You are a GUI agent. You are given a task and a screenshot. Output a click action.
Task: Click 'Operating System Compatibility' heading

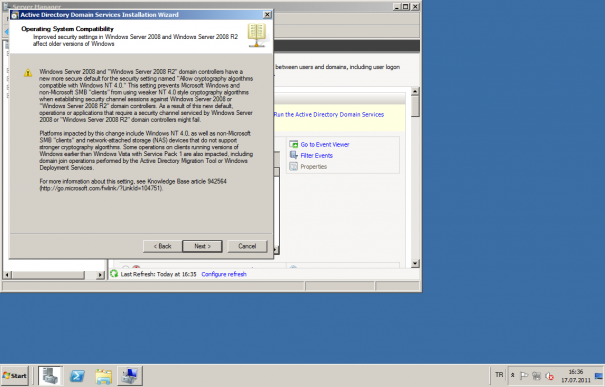point(68,29)
